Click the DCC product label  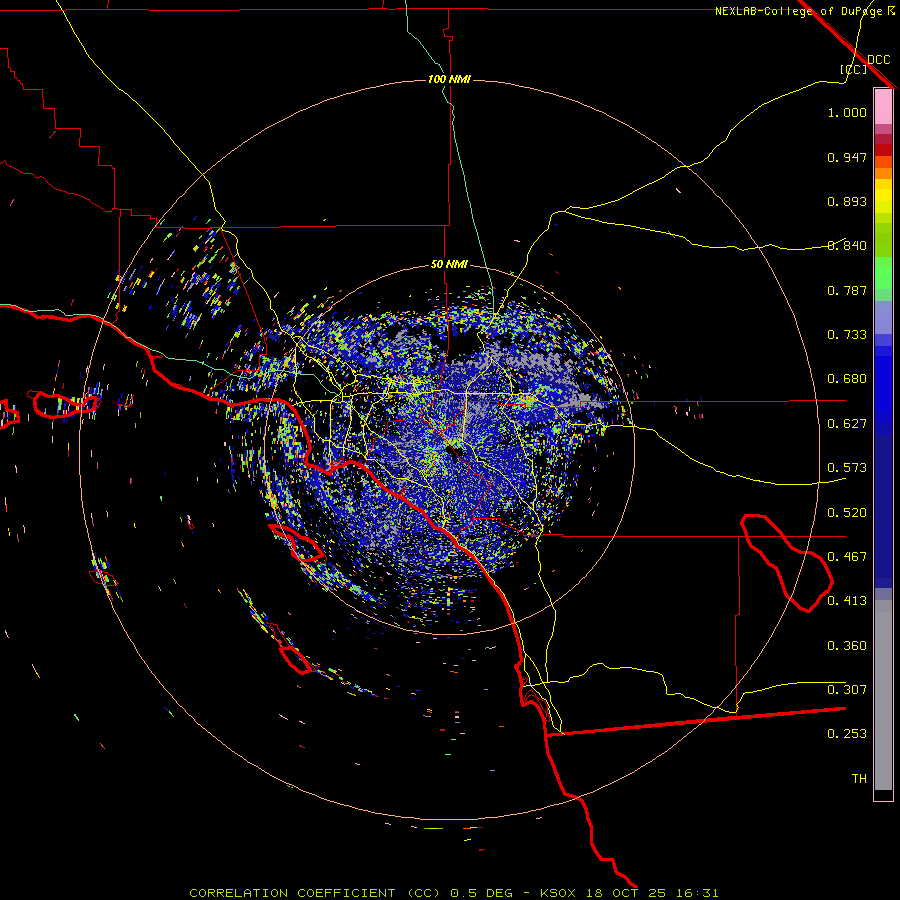pyautogui.click(x=878, y=60)
